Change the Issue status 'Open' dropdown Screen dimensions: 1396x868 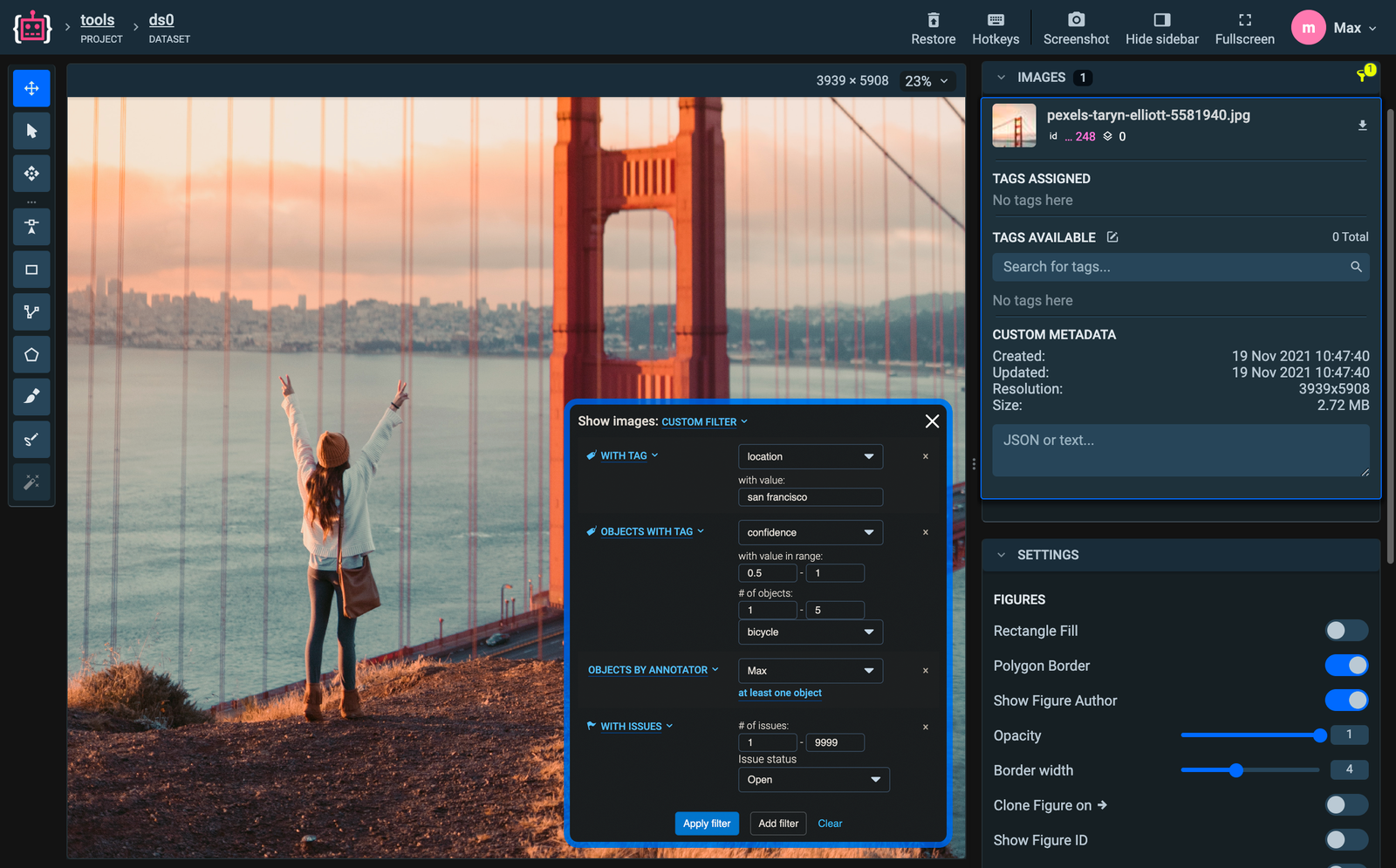[813, 779]
